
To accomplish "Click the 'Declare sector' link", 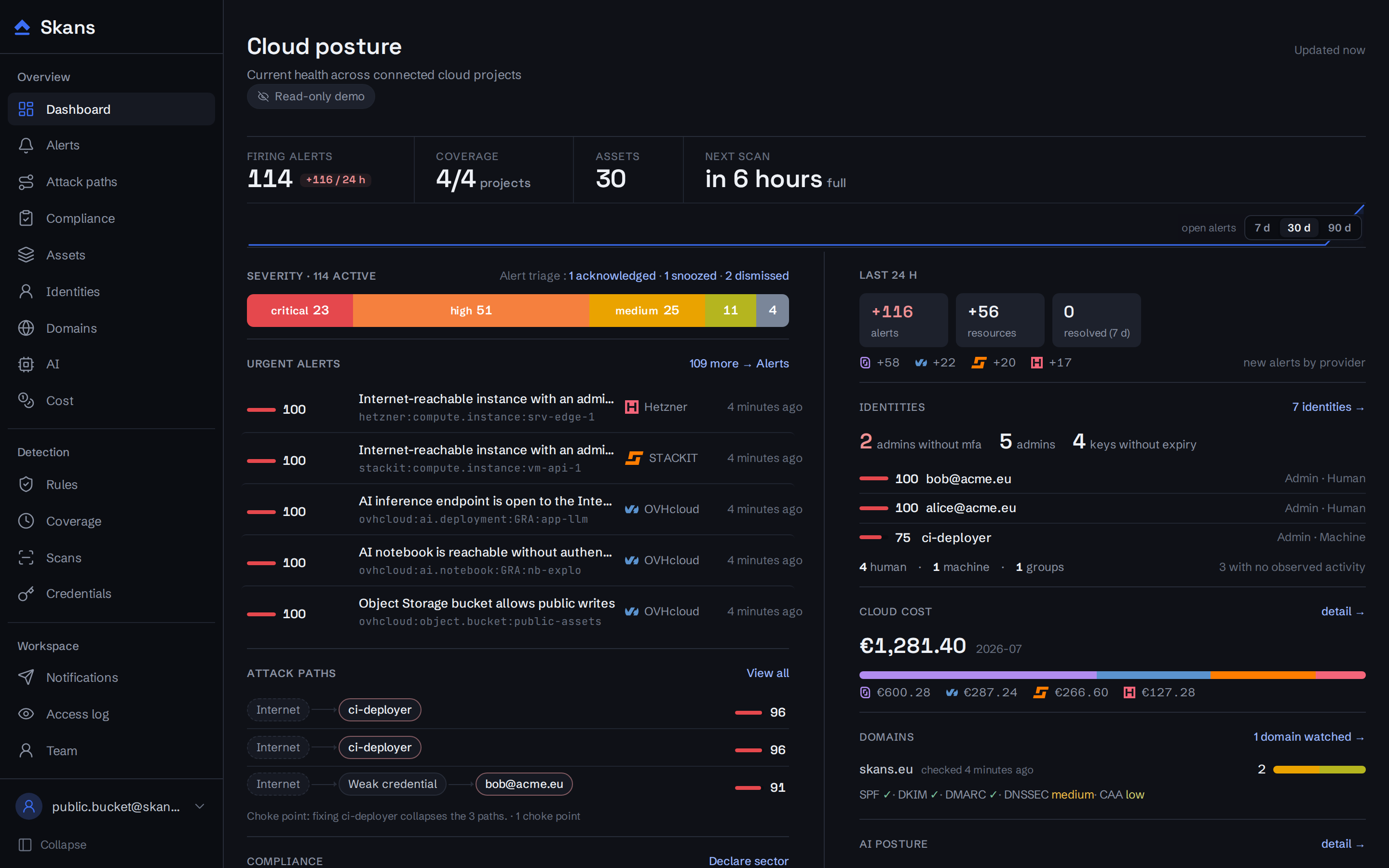I will (x=749, y=861).
